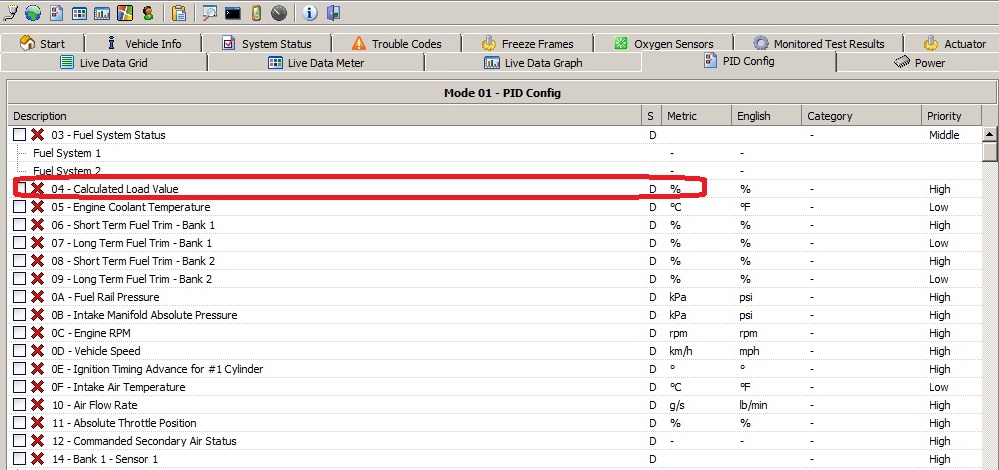Image resolution: width=999 pixels, height=470 pixels.
Task: Click the green user icon in toolbar
Action: pos(148,13)
